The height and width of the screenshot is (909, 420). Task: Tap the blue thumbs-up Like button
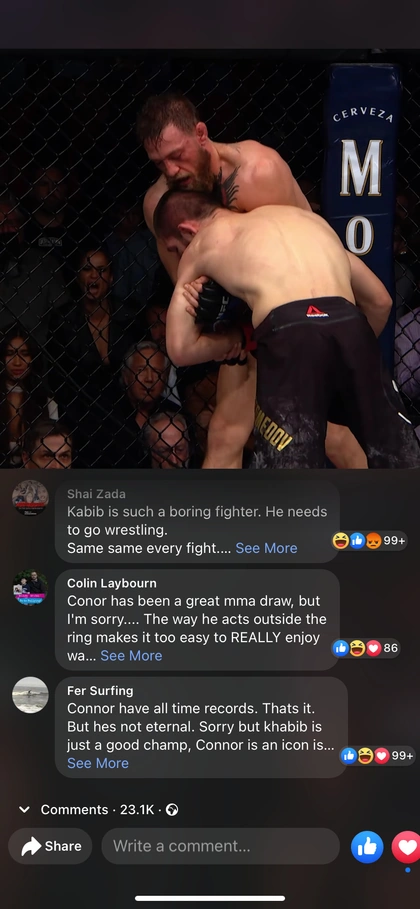(x=367, y=847)
